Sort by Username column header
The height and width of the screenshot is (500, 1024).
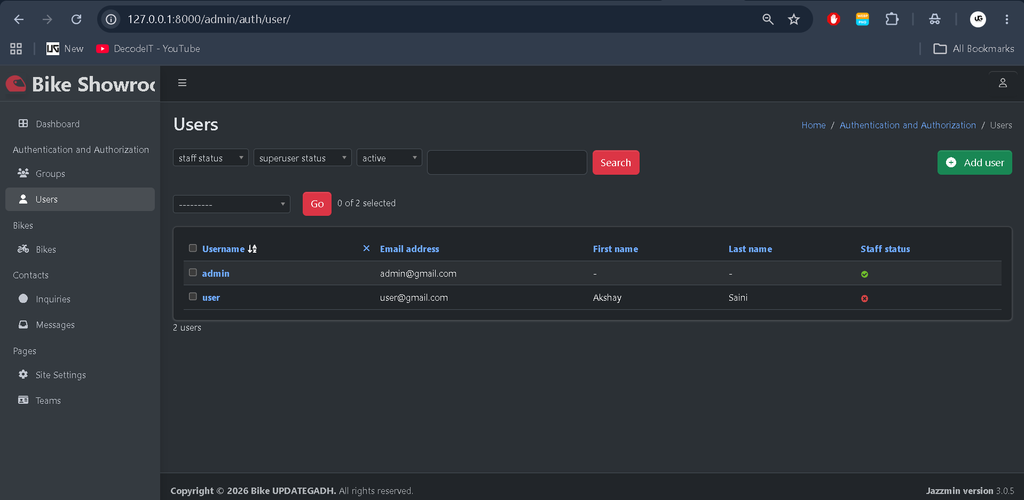pyautogui.click(x=223, y=249)
